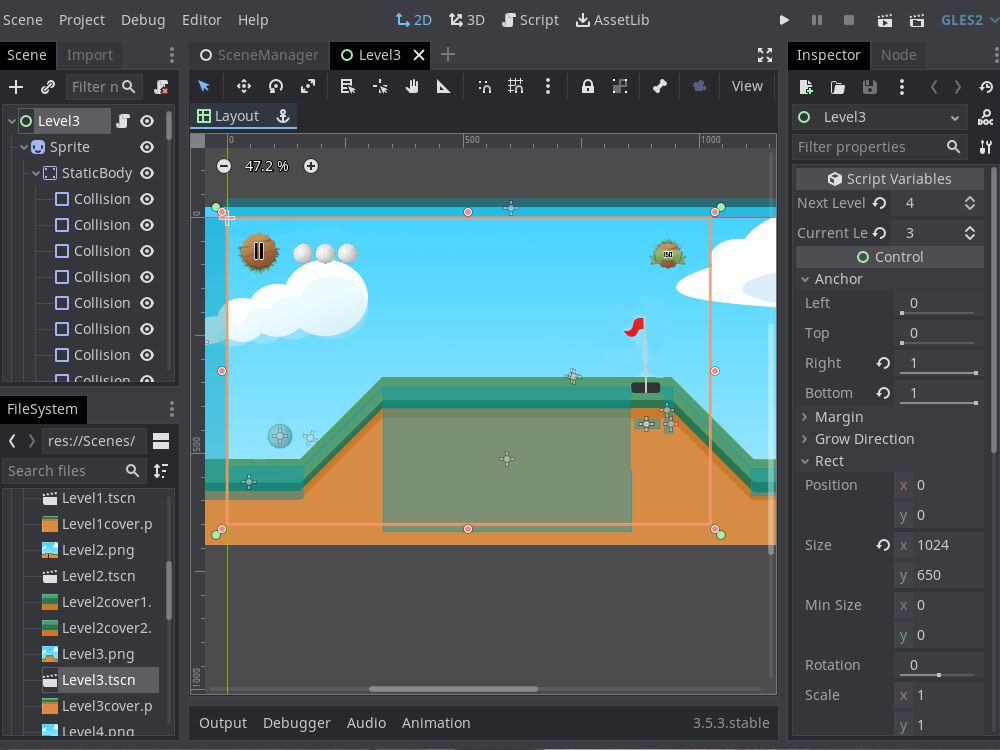The height and width of the screenshot is (750, 1000).
Task: Click the pivot change tool icon
Action: (x=380, y=86)
